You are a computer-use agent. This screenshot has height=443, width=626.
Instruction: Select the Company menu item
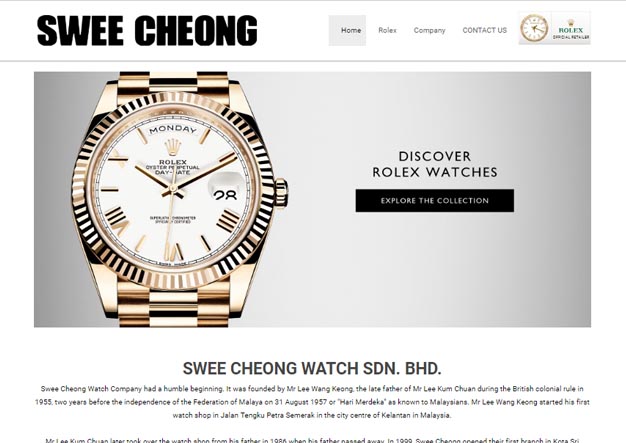pyautogui.click(x=429, y=30)
